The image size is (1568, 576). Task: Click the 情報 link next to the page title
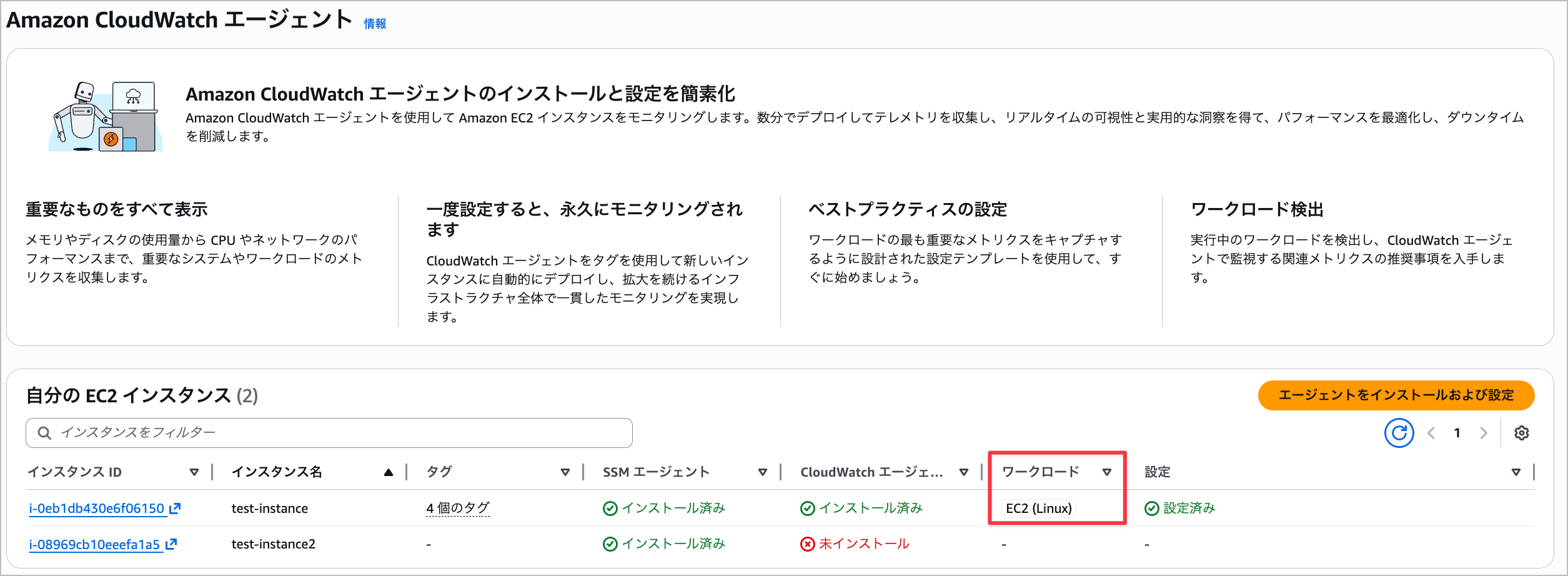[x=374, y=23]
